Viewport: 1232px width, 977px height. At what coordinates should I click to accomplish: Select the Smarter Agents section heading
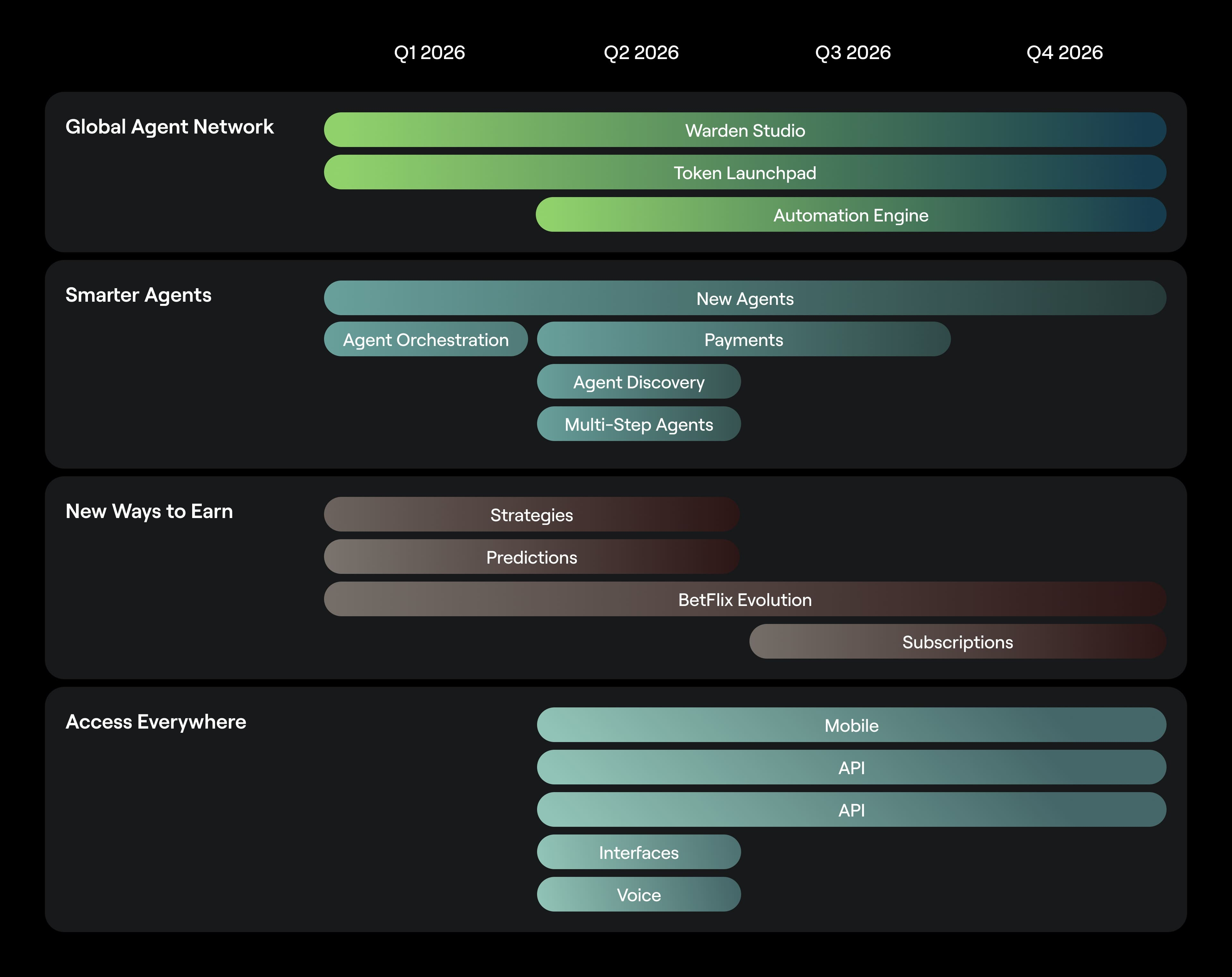click(x=138, y=296)
